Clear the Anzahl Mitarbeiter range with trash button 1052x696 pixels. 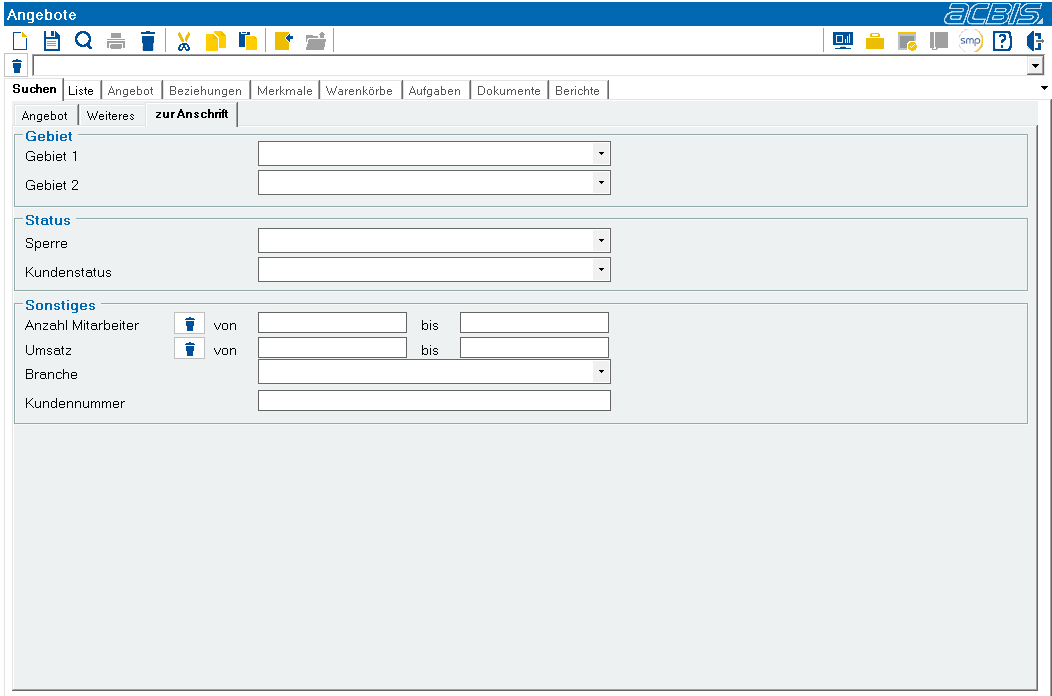pyautogui.click(x=189, y=324)
